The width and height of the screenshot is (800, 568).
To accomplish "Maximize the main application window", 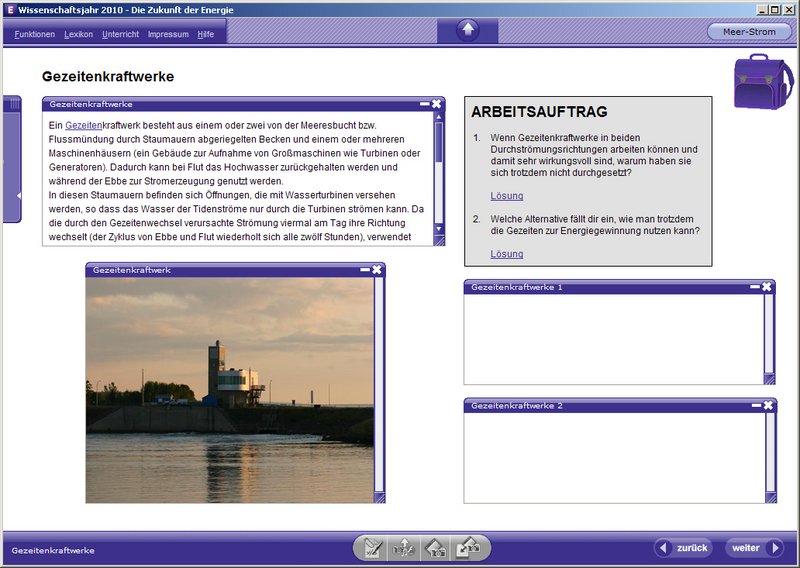I will click(774, 10).
